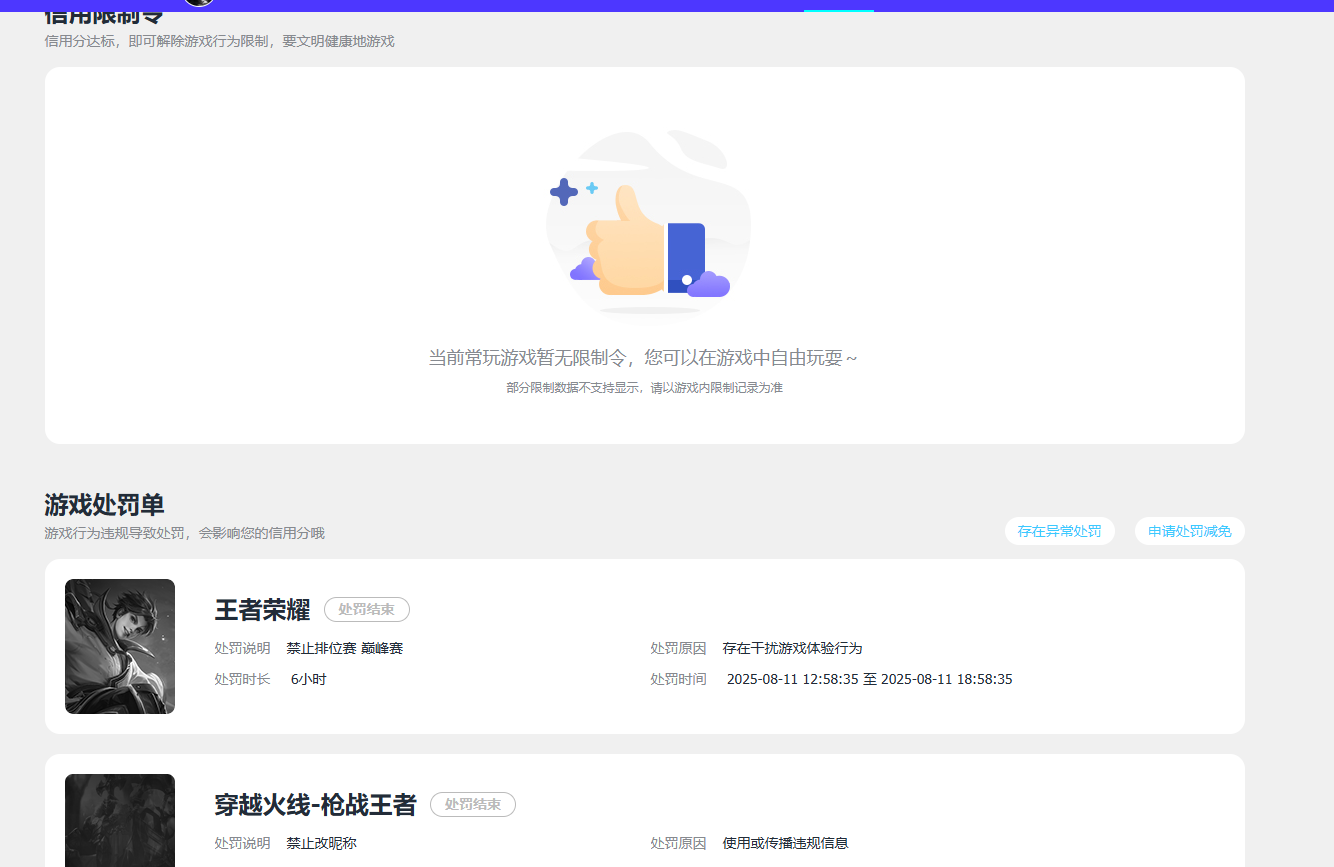Click the text 禁止改昵称

tap(321, 843)
